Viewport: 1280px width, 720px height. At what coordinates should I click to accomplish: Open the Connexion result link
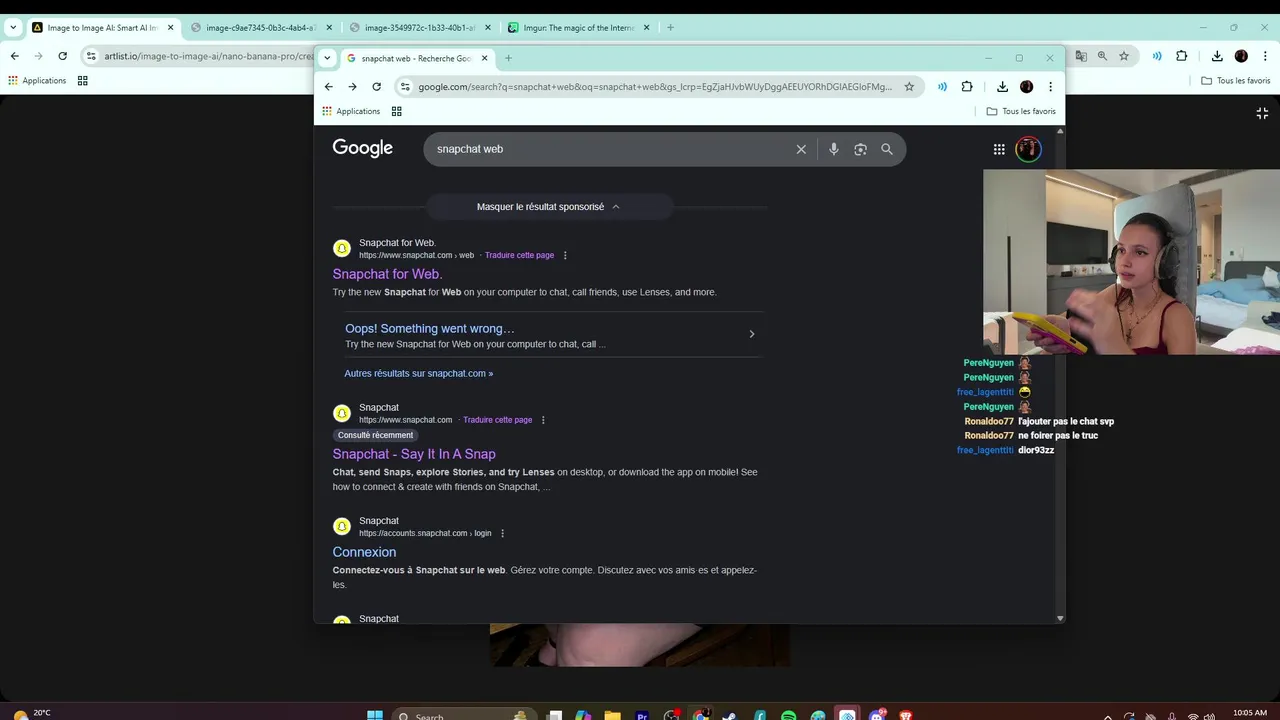click(364, 552)
